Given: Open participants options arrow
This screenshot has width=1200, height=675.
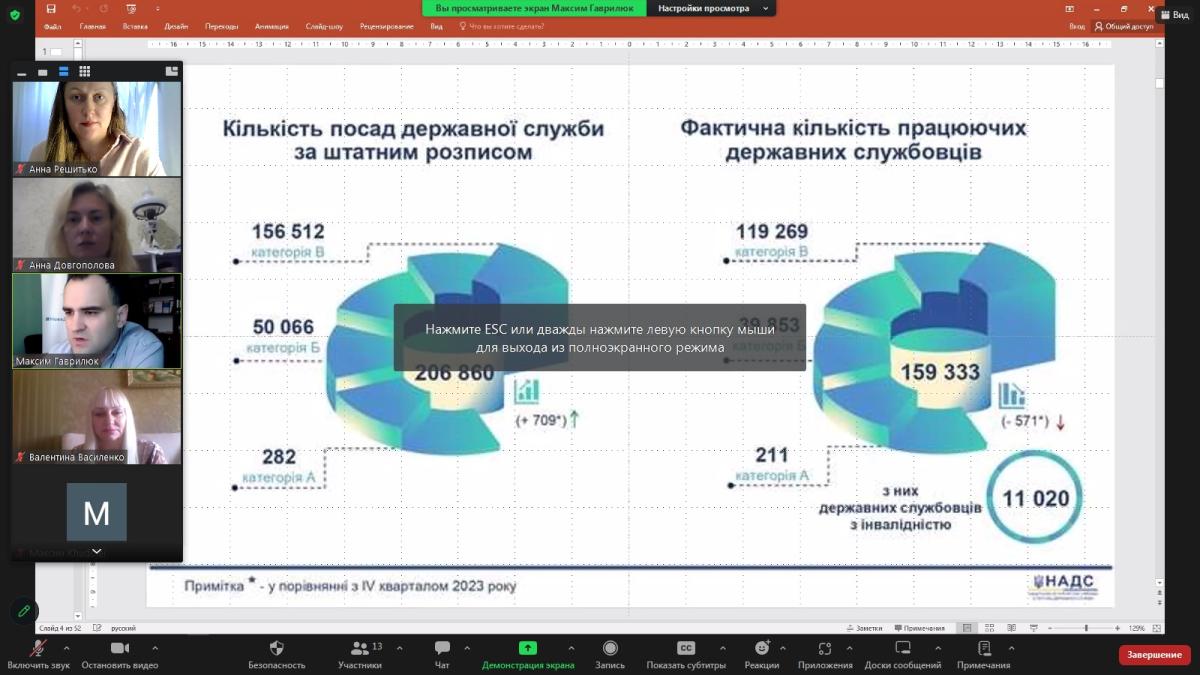Looking at the screenshot, I should pos(399,647).
